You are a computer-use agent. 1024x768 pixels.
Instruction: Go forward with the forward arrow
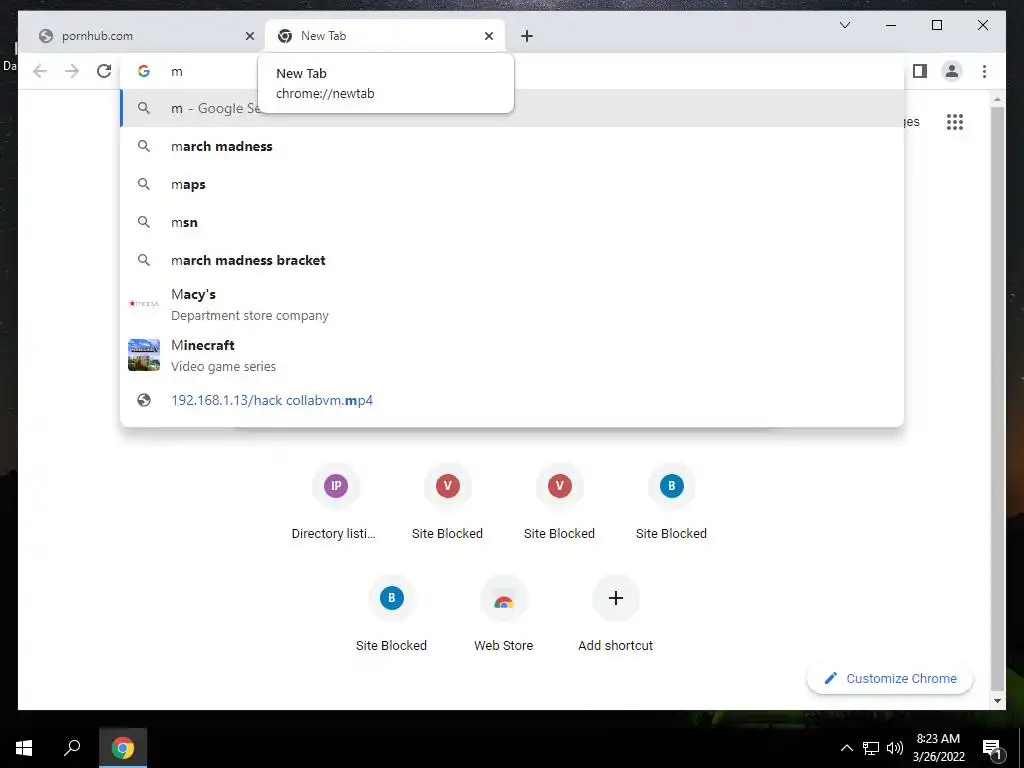coord(72,71)
